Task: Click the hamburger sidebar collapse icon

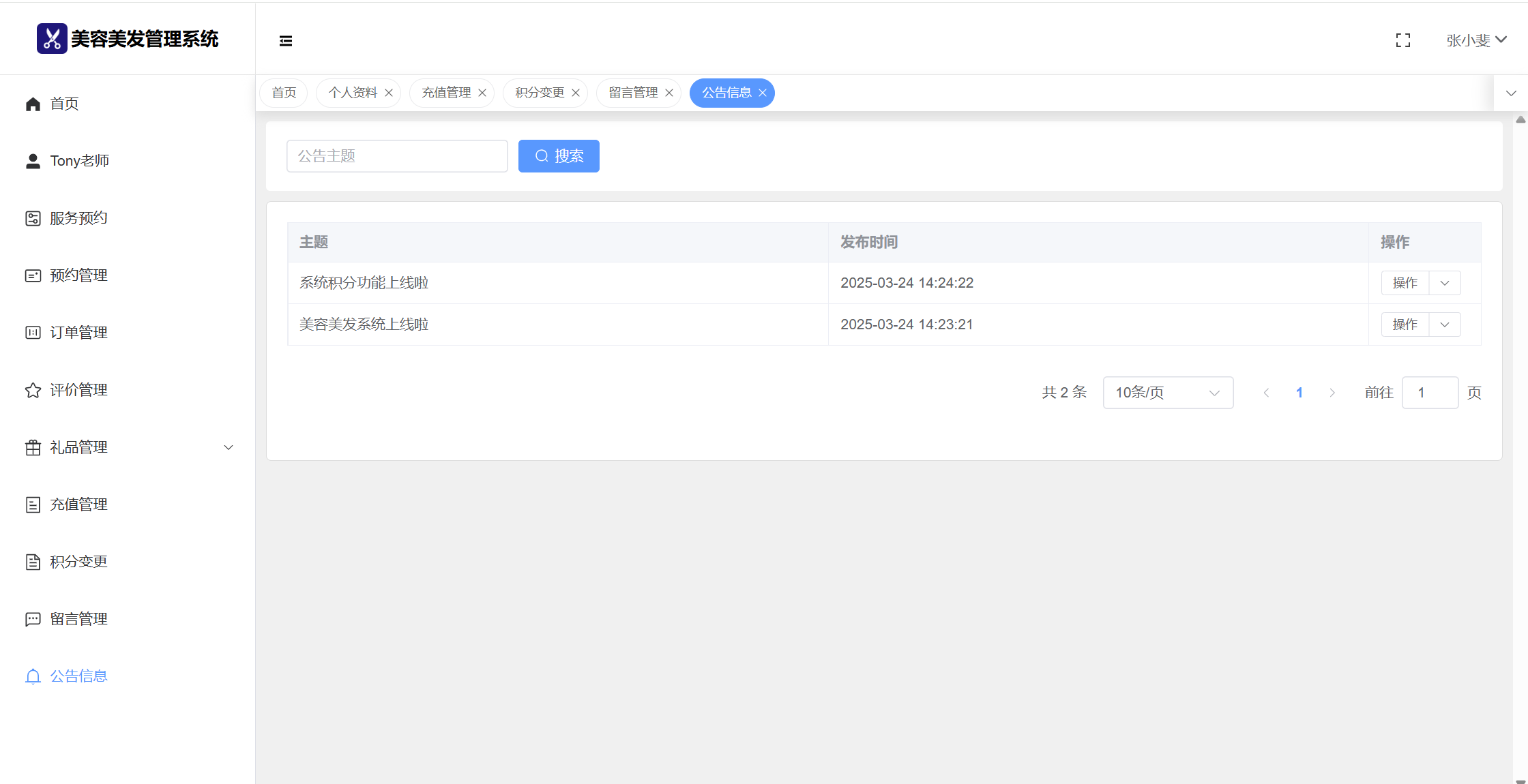Action: point(286,41)
